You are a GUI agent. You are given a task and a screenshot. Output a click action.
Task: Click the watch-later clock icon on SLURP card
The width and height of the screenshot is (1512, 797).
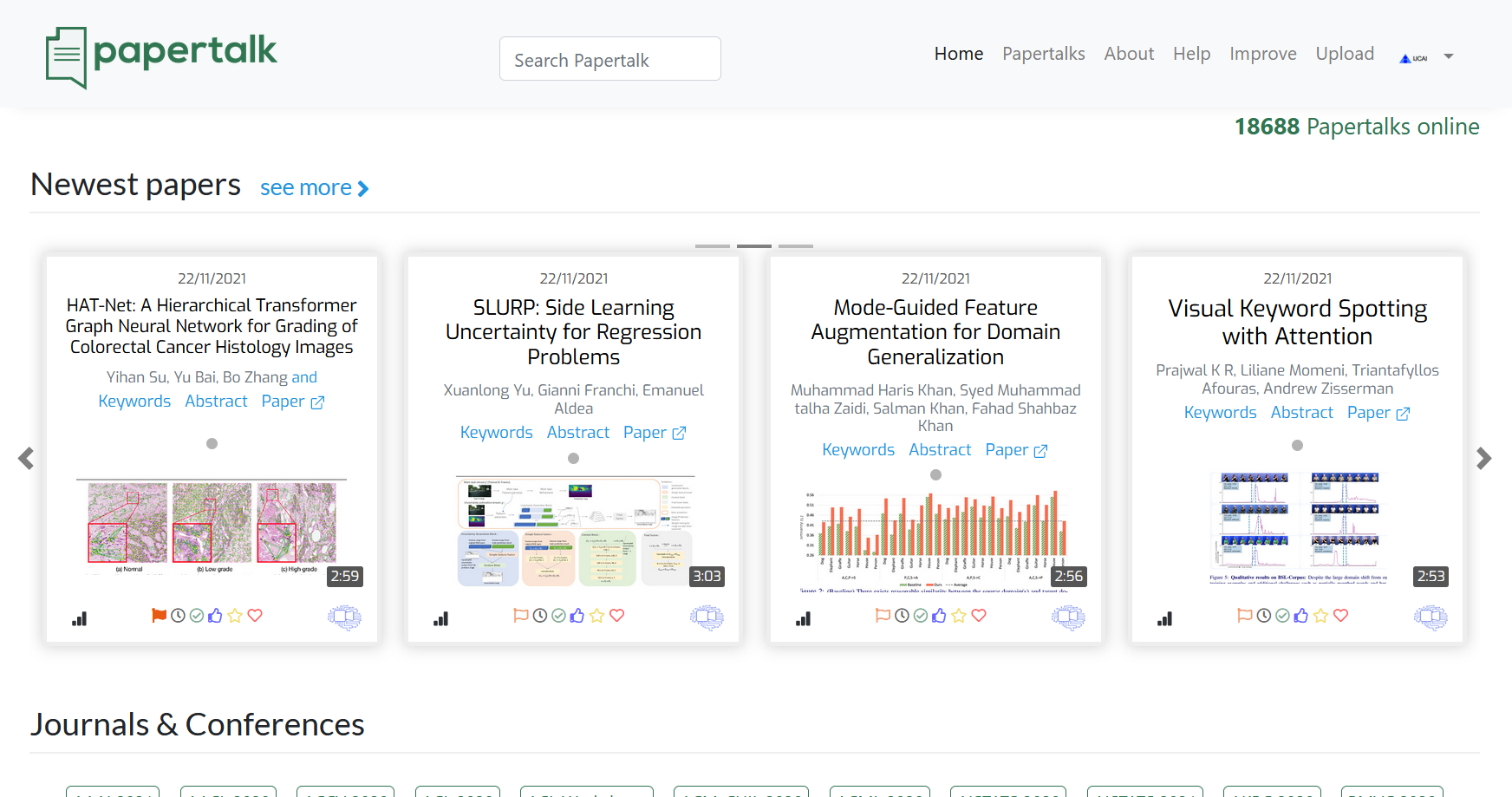tap(539, 616)
